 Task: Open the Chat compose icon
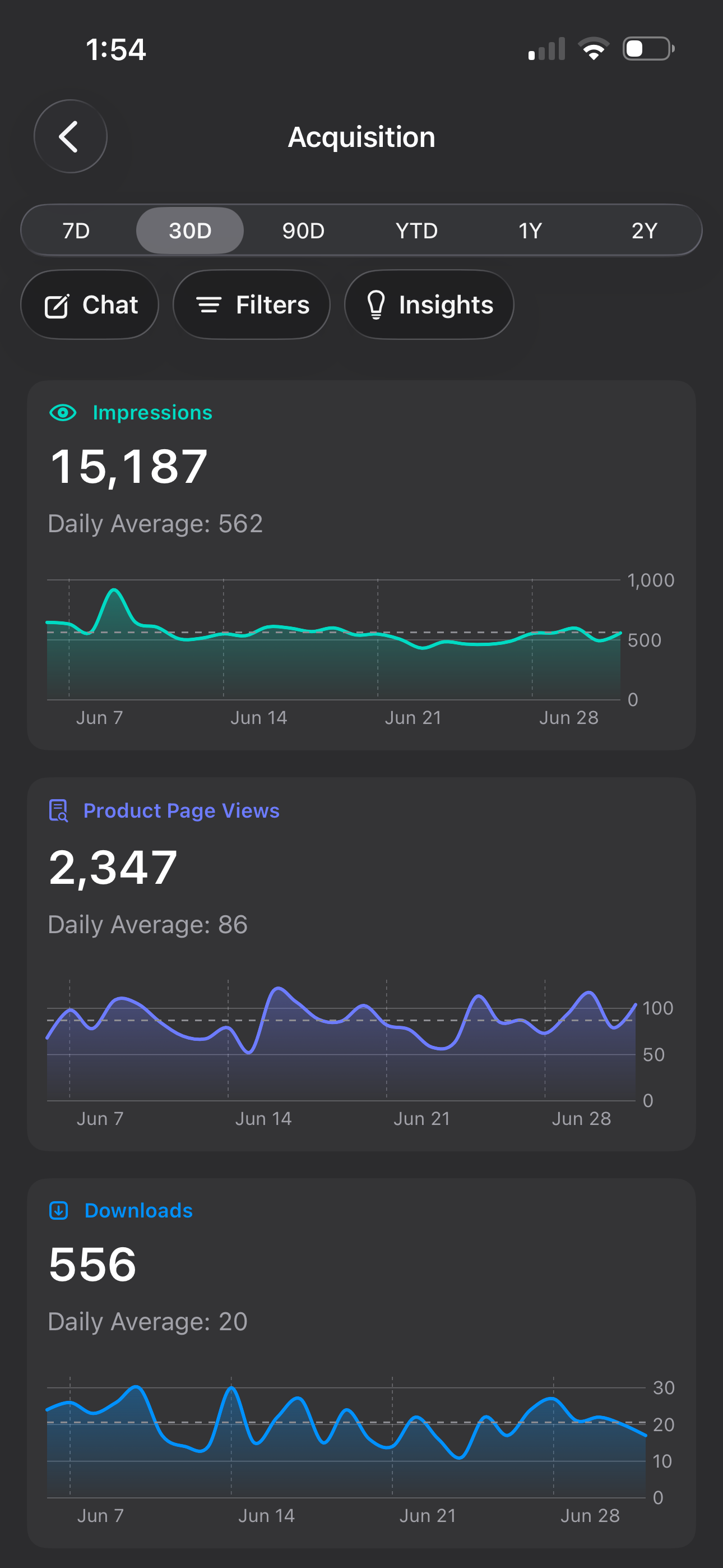[x=57, y=306]
